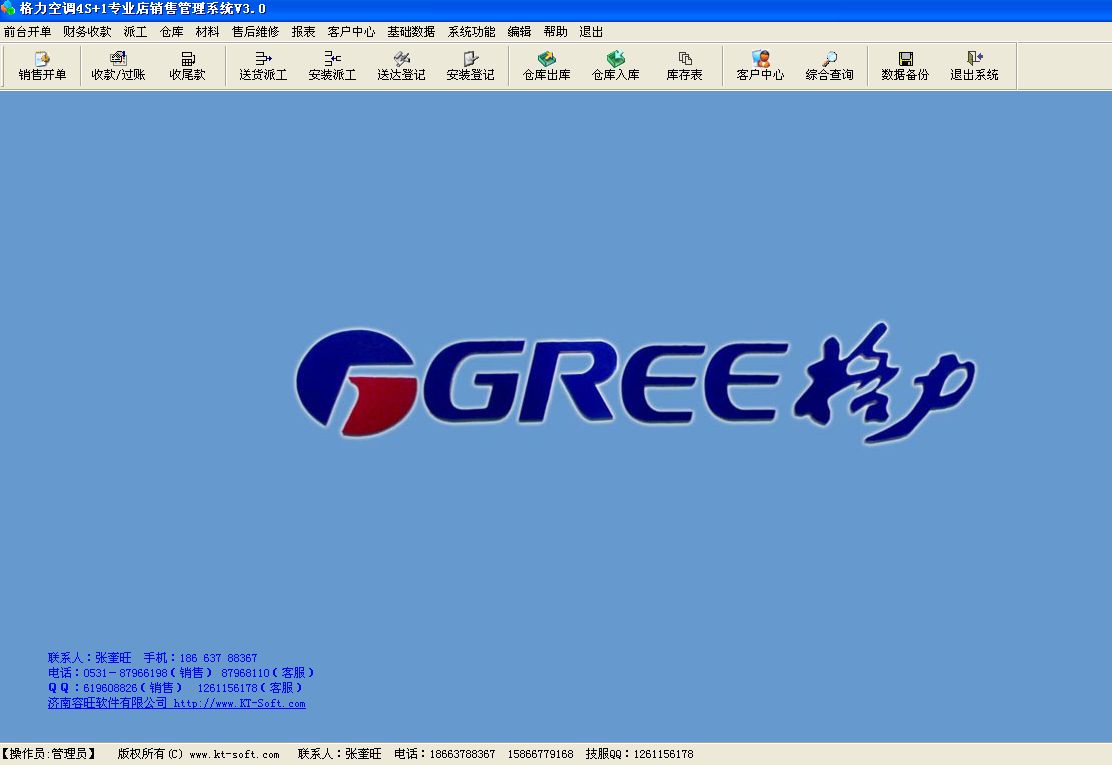
Task: Open the 仓库 menu
Action: click(x=172, y=32)
